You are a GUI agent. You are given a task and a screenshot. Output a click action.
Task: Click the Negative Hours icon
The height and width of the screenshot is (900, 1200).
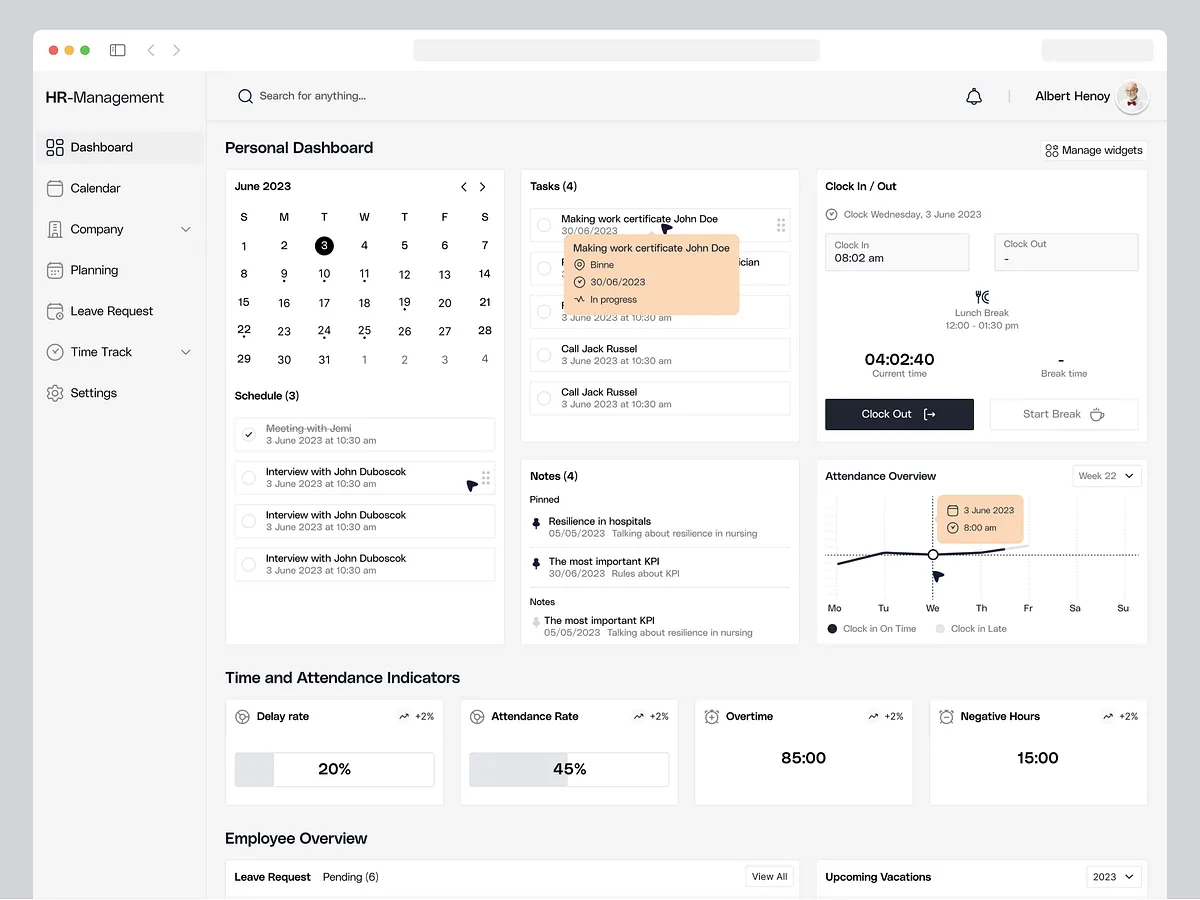[946, 717]
